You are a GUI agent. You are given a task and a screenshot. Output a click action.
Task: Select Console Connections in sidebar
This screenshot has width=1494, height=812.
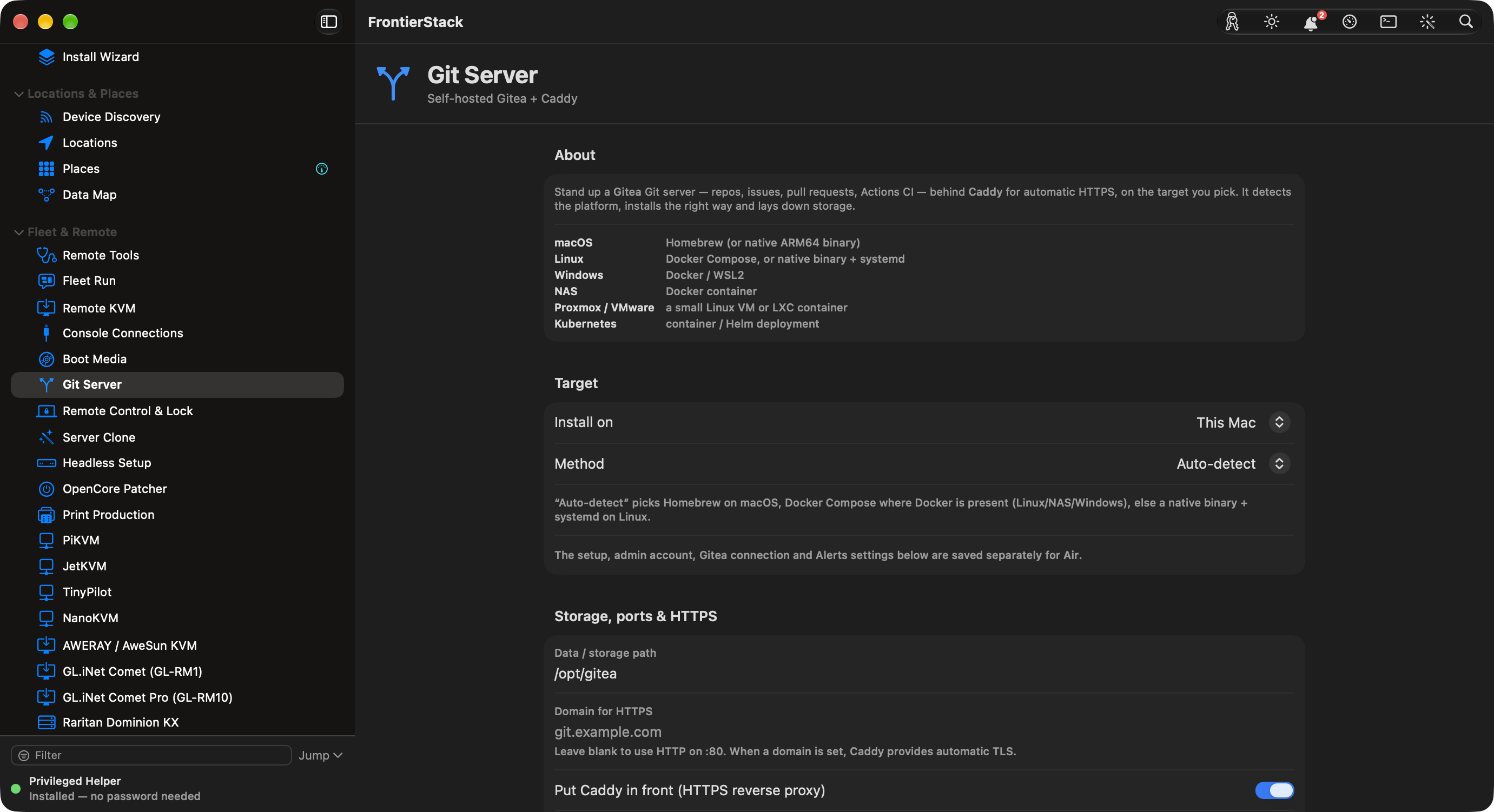[x=177, y=333]
